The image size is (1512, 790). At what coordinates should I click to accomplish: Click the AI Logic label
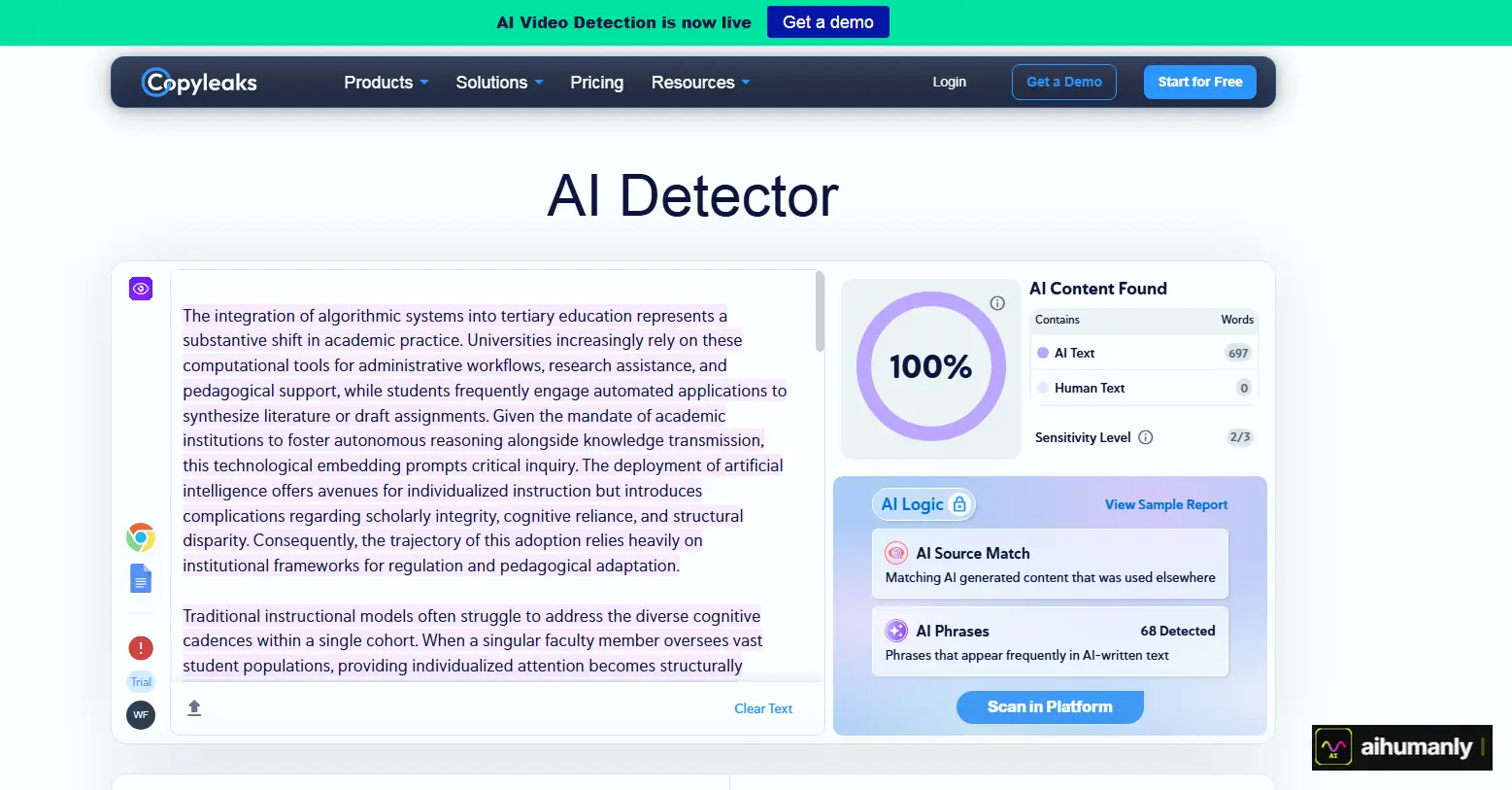point(912,504)
